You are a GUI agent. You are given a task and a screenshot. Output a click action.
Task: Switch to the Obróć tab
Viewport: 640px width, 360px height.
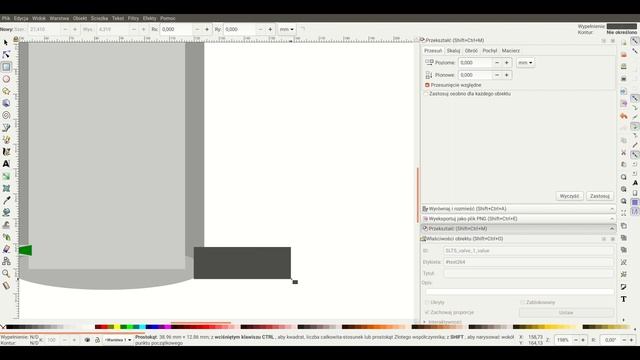pyautogui.click(x=471, y=51)
